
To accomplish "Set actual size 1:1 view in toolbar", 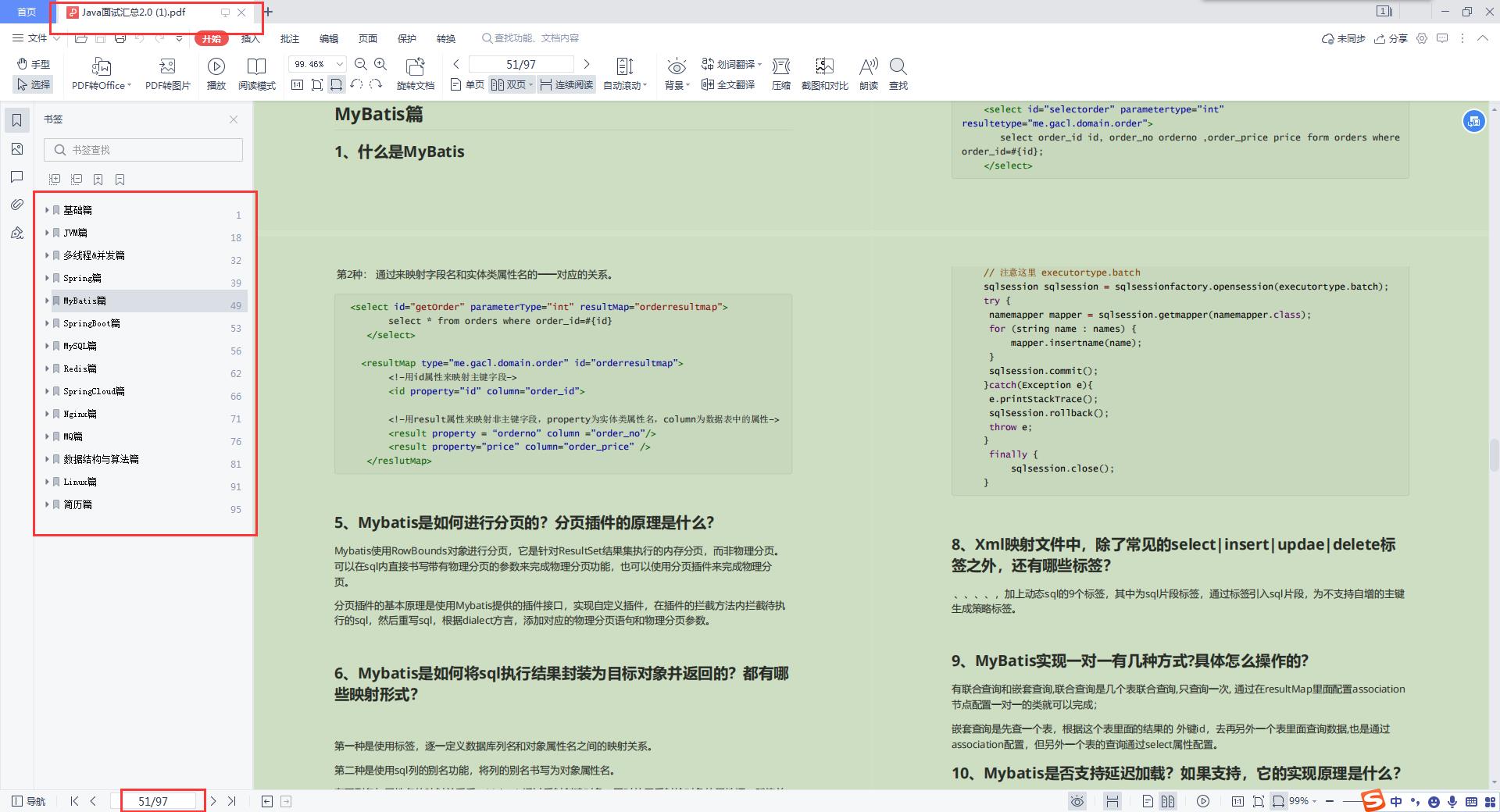I will point(297,84).
